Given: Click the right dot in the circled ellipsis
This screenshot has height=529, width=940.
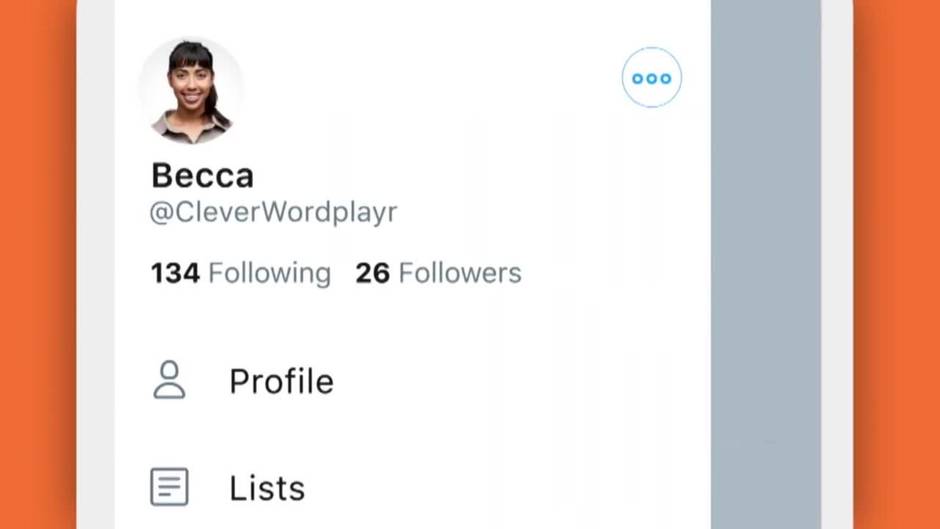Looking at the screenshot, I should [666, 79].
